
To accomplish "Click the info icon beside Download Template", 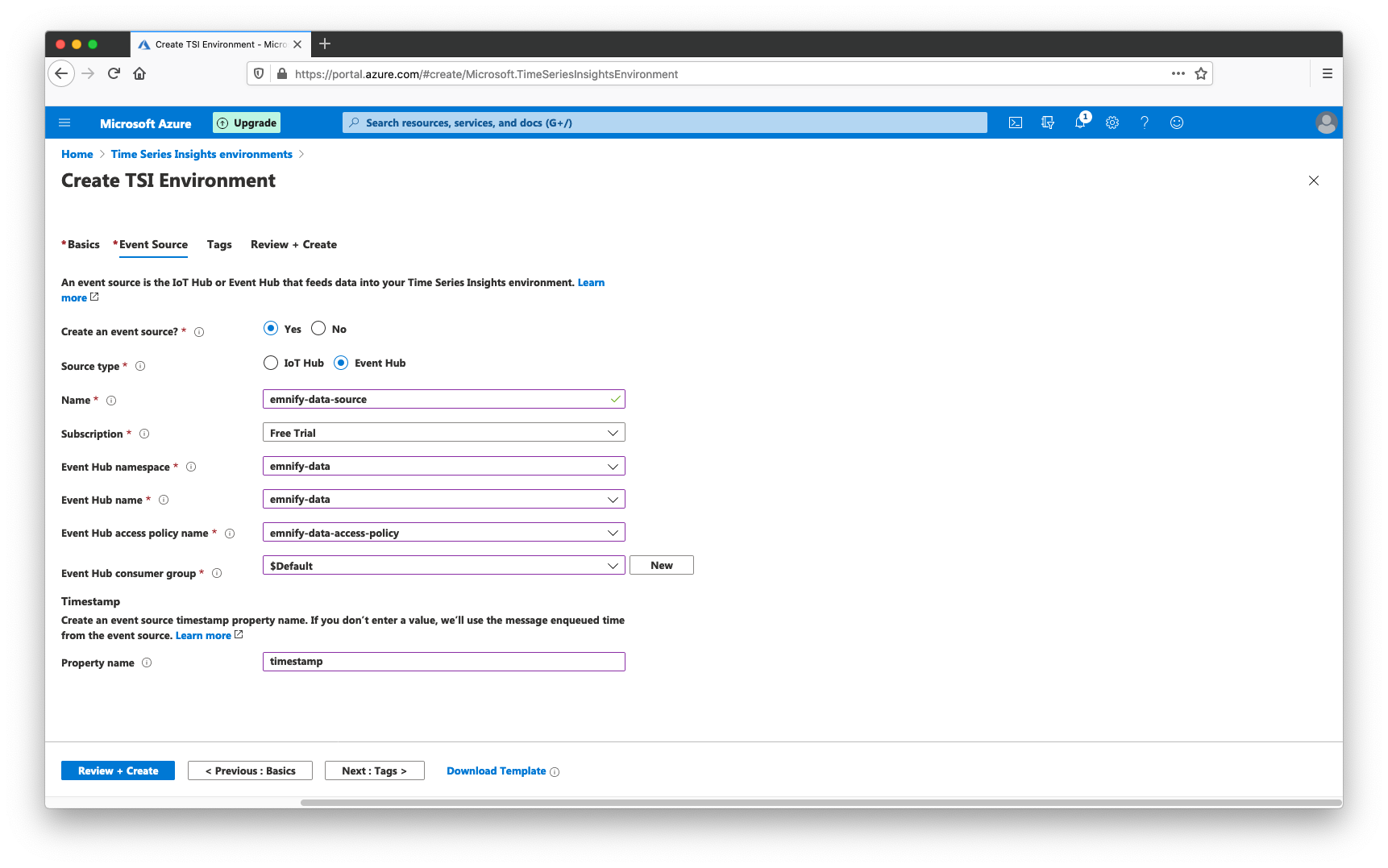I will 555,772.
